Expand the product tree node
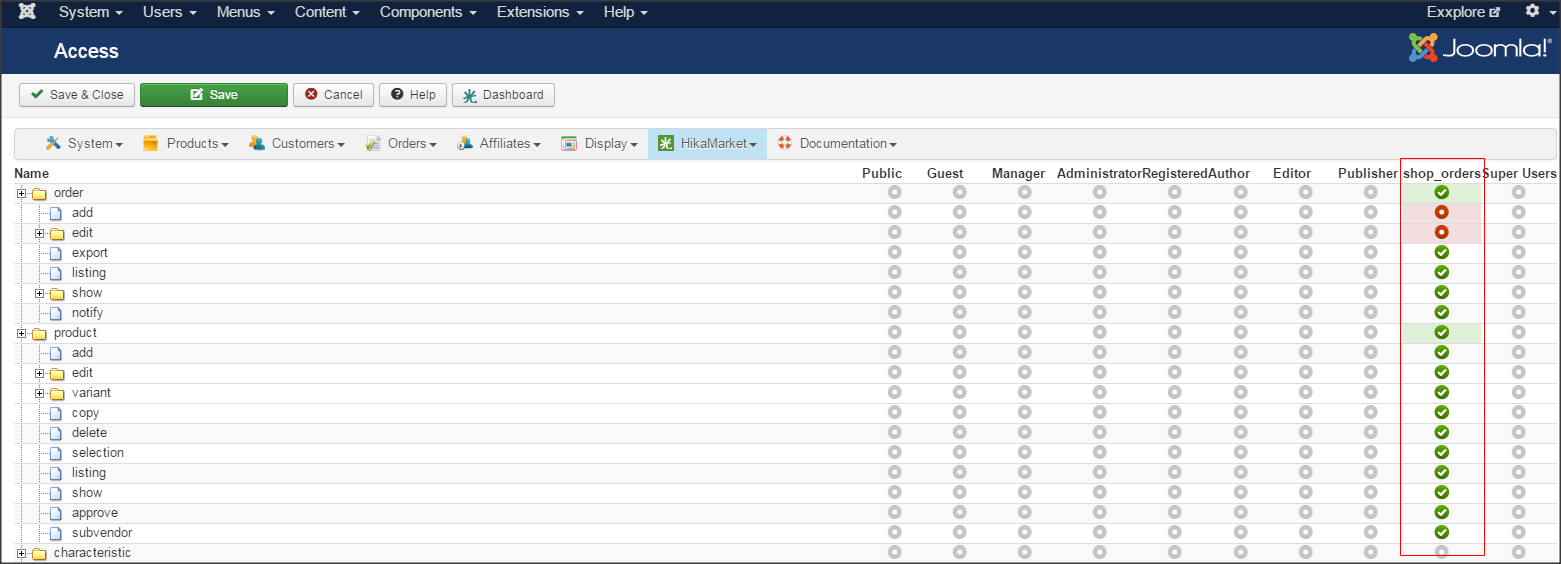 point(21,333)
